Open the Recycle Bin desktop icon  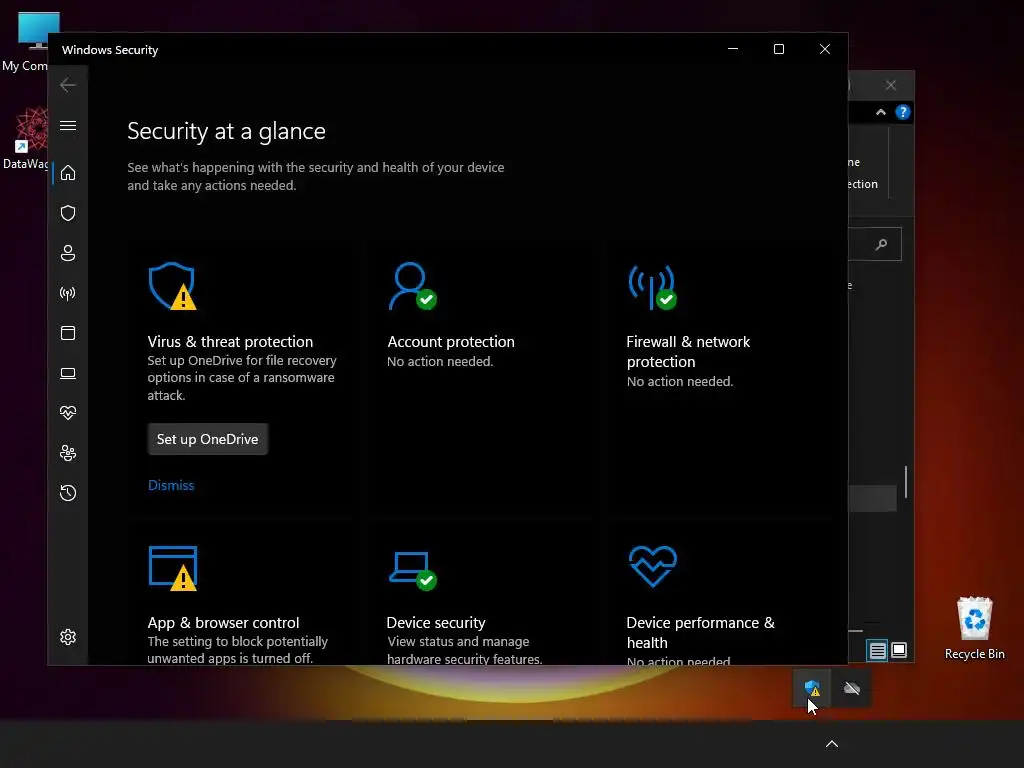tap(974, 628)
